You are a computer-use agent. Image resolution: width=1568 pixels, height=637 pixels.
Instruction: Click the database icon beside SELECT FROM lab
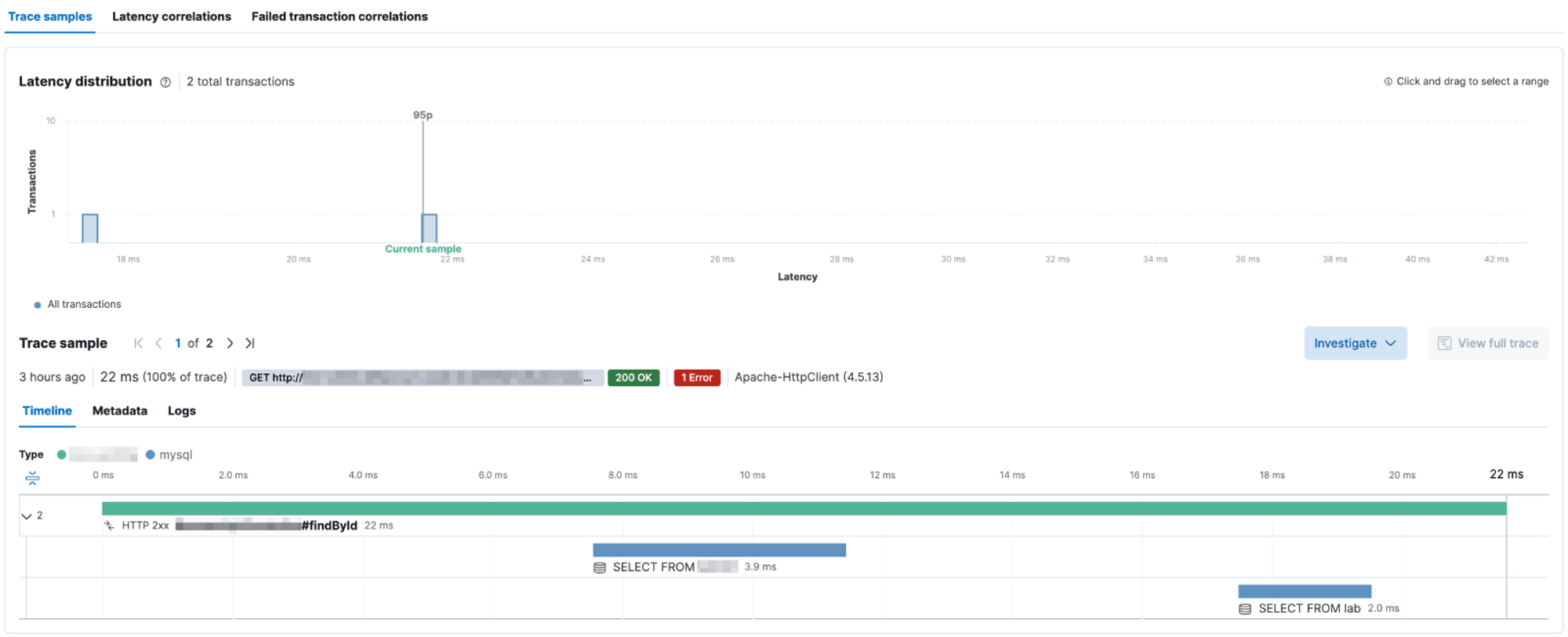[x=1245, y=609]
